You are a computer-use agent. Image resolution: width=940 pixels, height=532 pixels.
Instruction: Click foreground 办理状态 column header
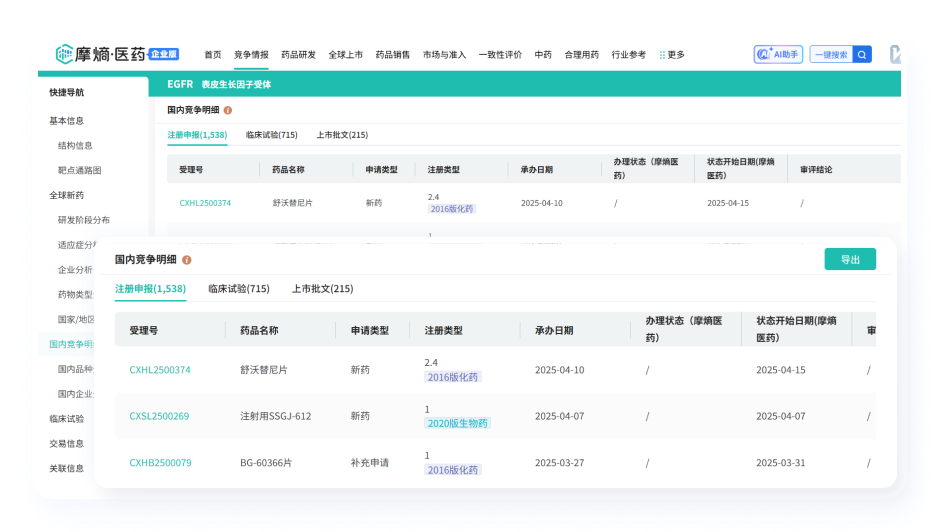[x=684, y=329]
